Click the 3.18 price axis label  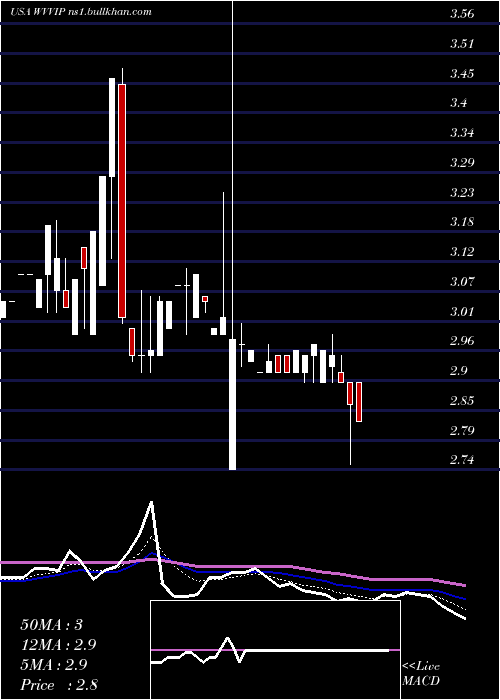tap(462, 222)
